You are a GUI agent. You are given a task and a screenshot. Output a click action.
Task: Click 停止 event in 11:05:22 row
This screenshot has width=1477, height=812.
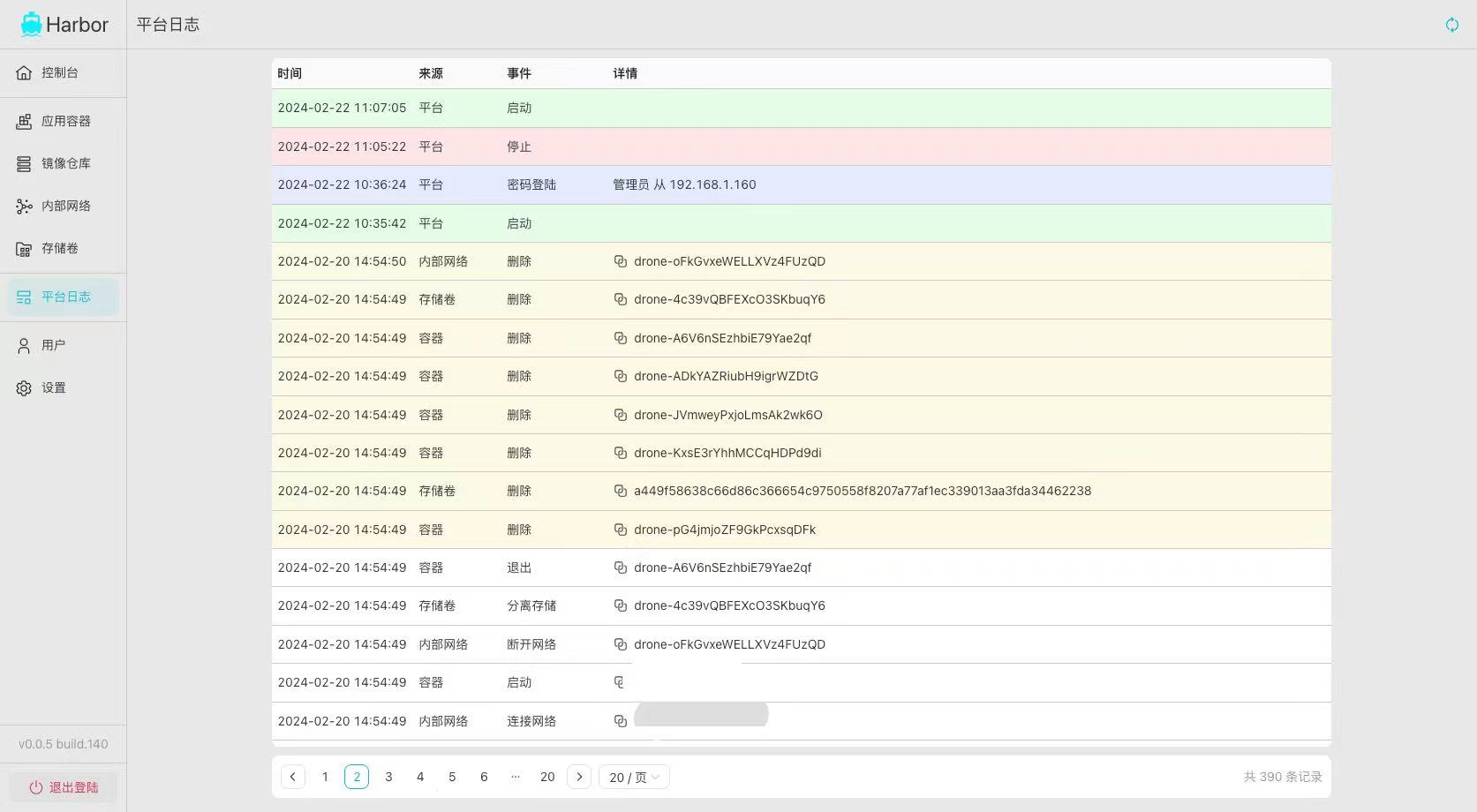[519, 147]
